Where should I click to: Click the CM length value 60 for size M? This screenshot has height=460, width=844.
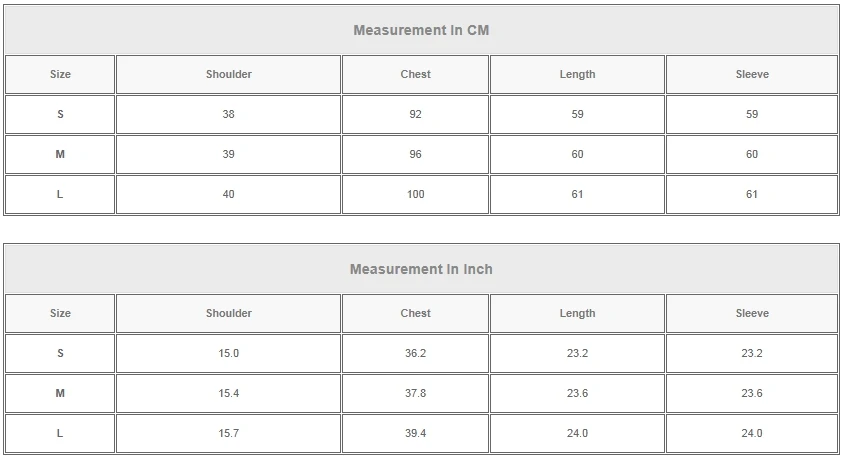577,154
